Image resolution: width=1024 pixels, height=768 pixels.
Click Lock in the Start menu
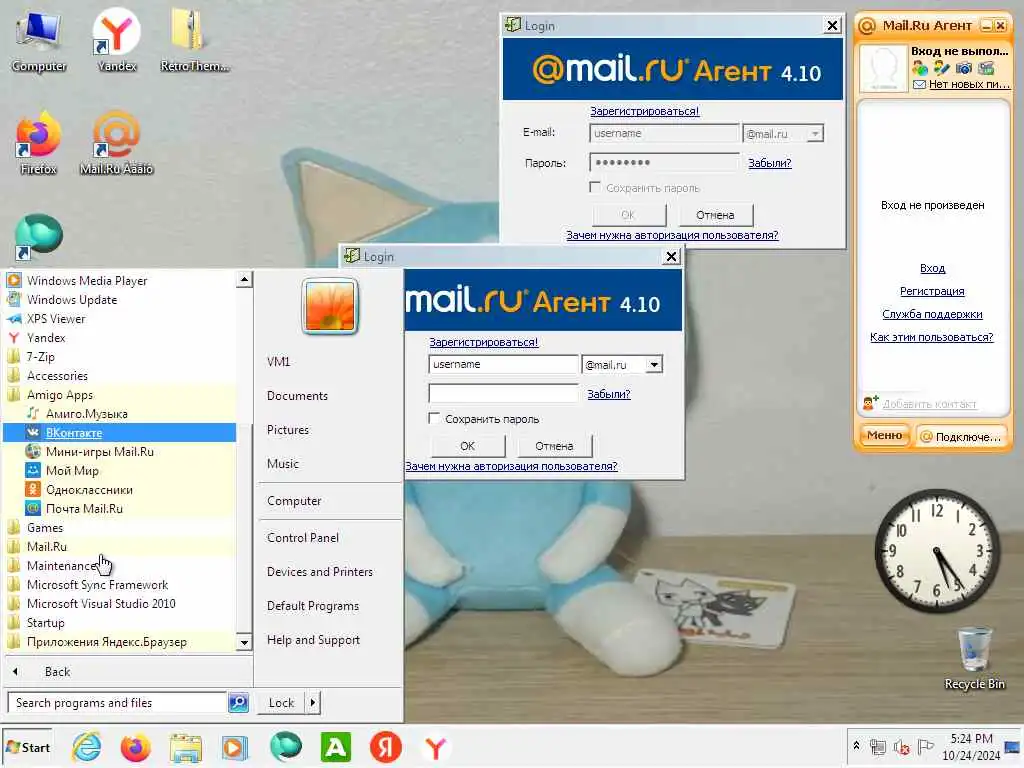(x=281, y=703)
